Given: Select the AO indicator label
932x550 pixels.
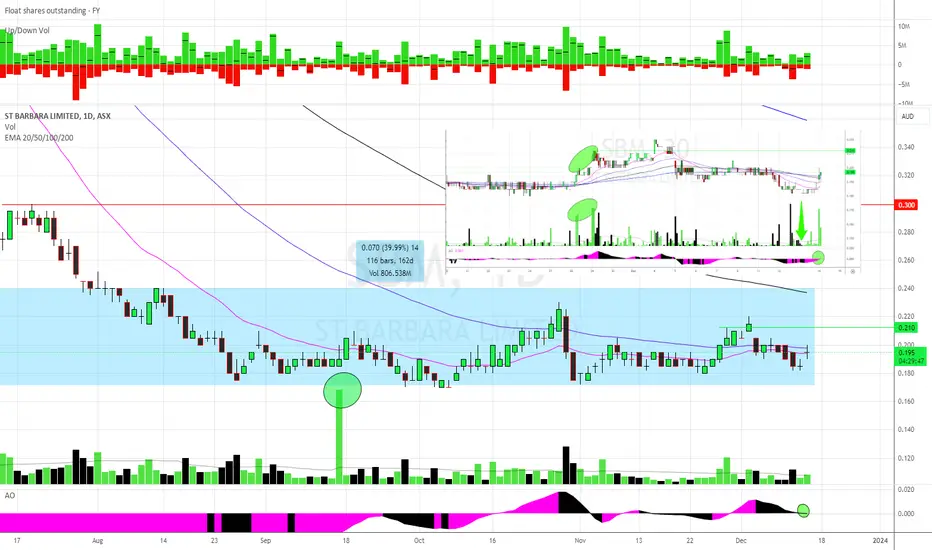Looking at the screenshot, I should (x=10, y=495).
